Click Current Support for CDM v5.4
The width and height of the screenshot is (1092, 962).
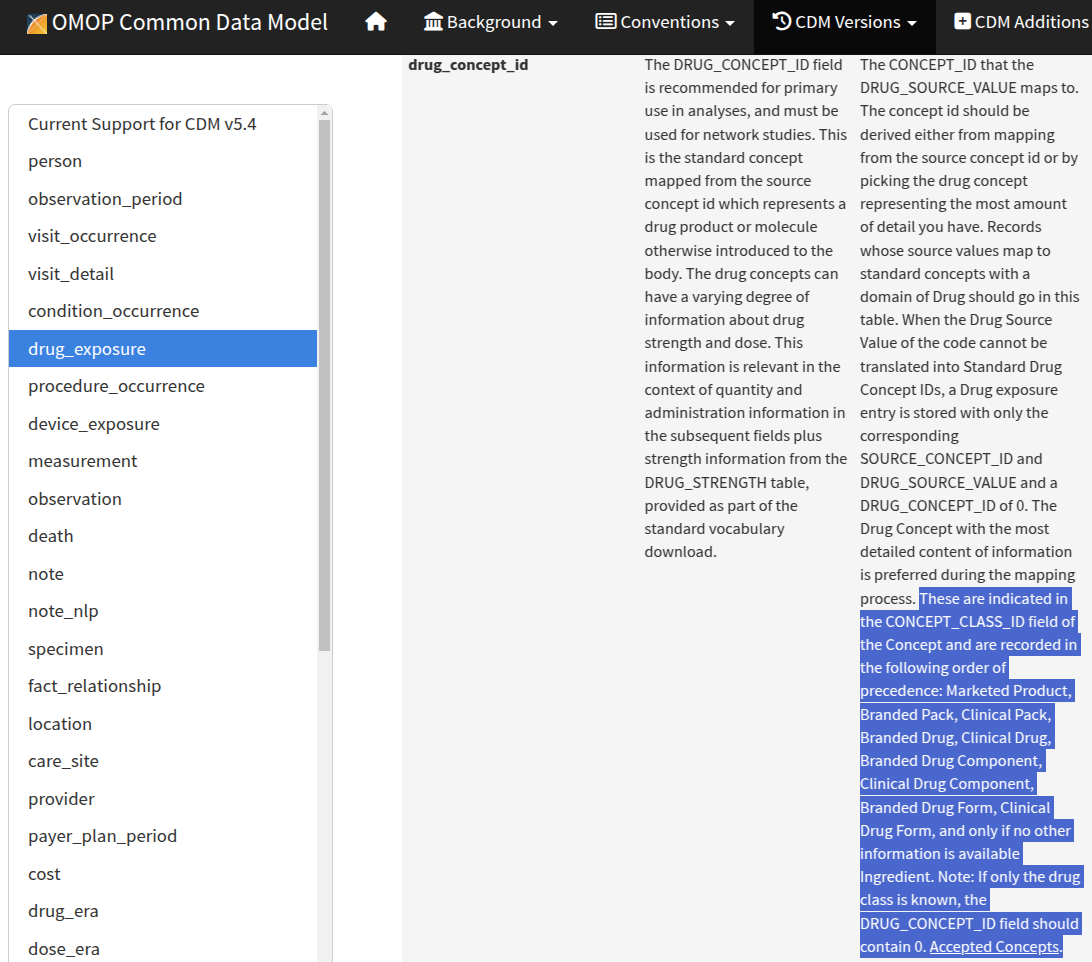click(142, 124)
